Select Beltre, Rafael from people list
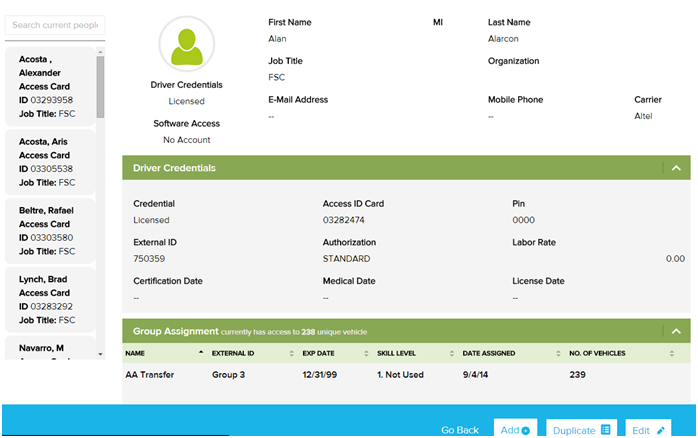The width and height of the screenshot is (698, 438). [50, 231]
